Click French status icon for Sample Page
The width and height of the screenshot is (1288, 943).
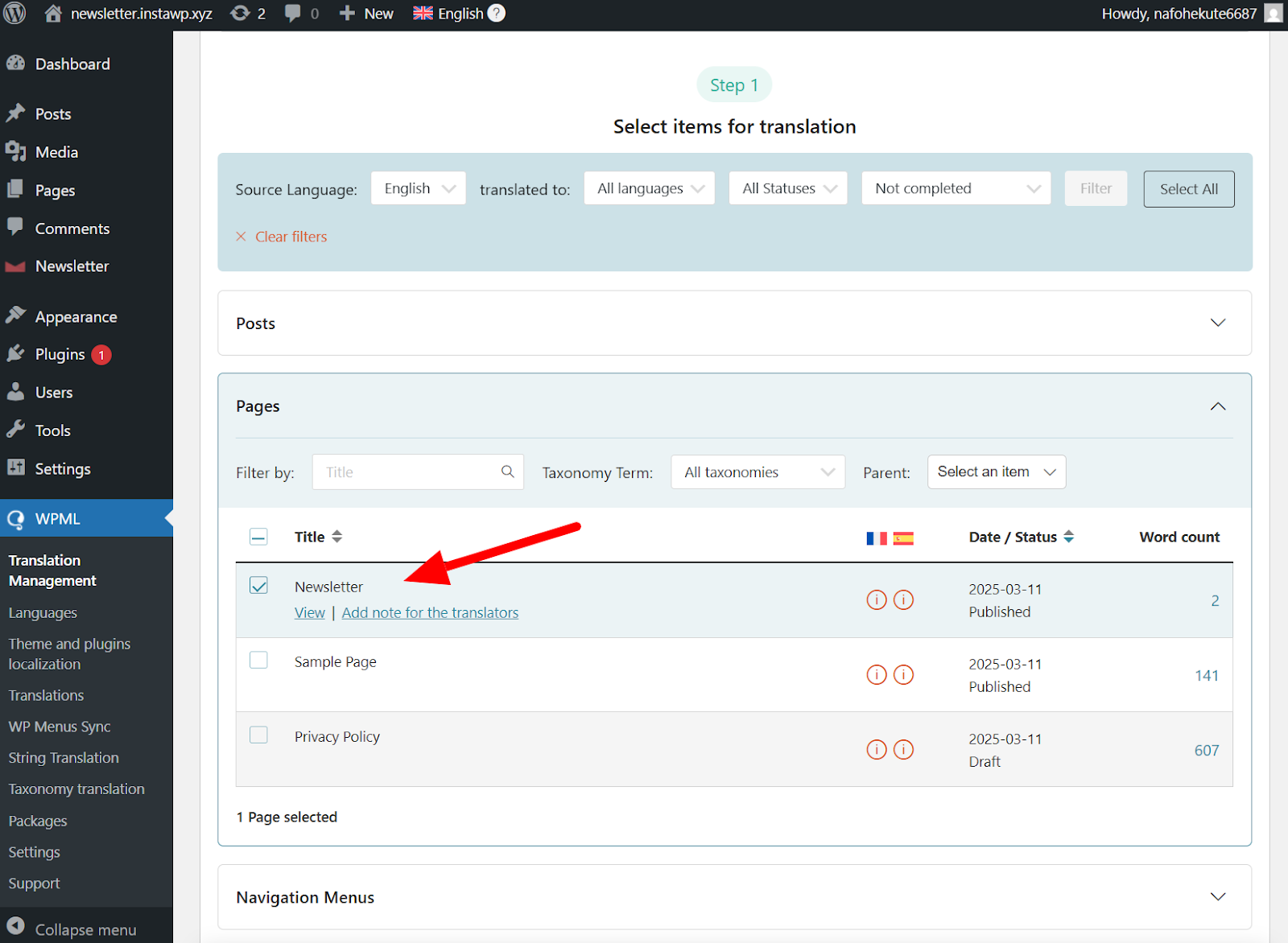coord(877,675)
